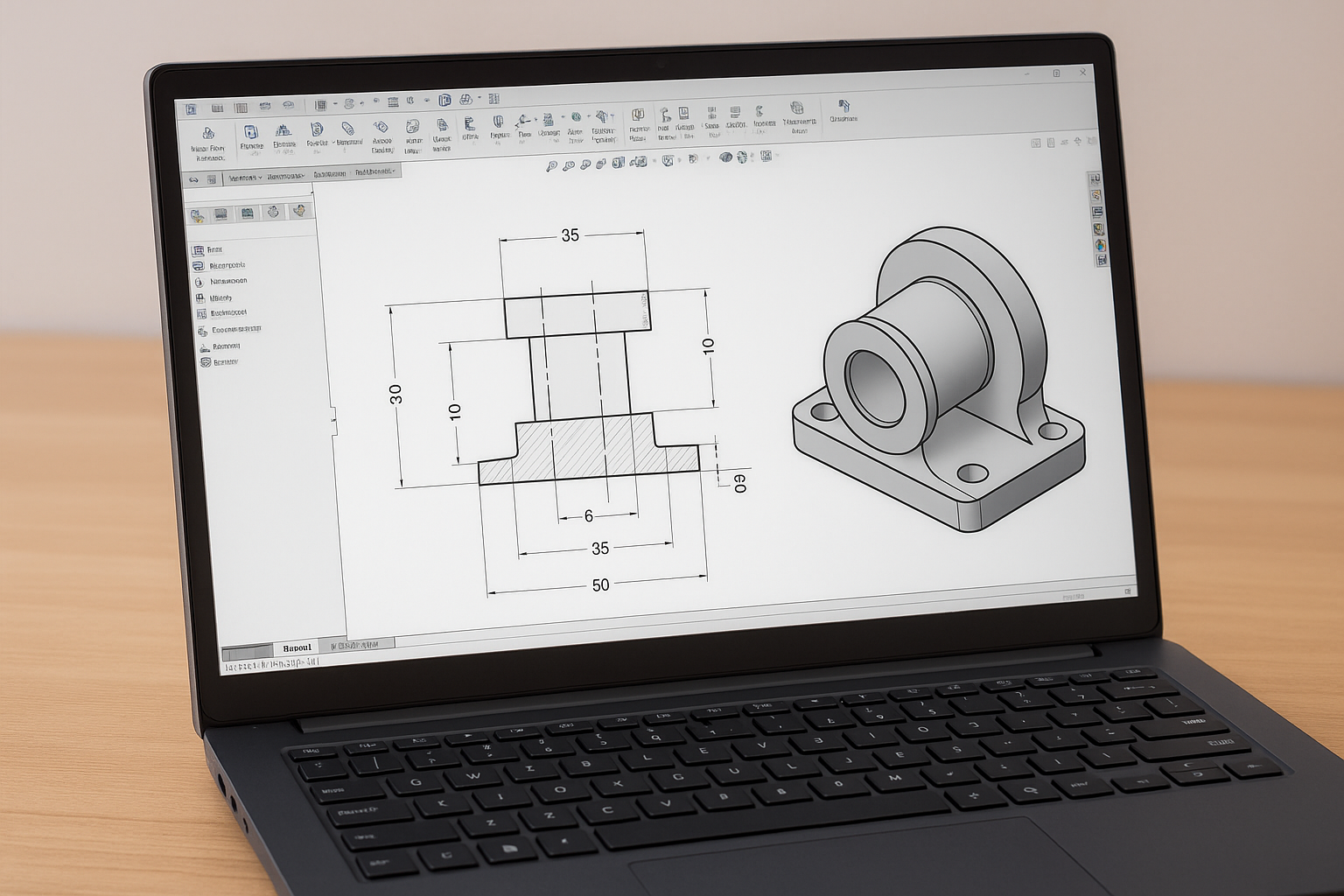Viewport: 1344px width, 896px height.
Task: Click the green globe icon in the ribbon
Action: pyautogui.click(x=576, y=117)
